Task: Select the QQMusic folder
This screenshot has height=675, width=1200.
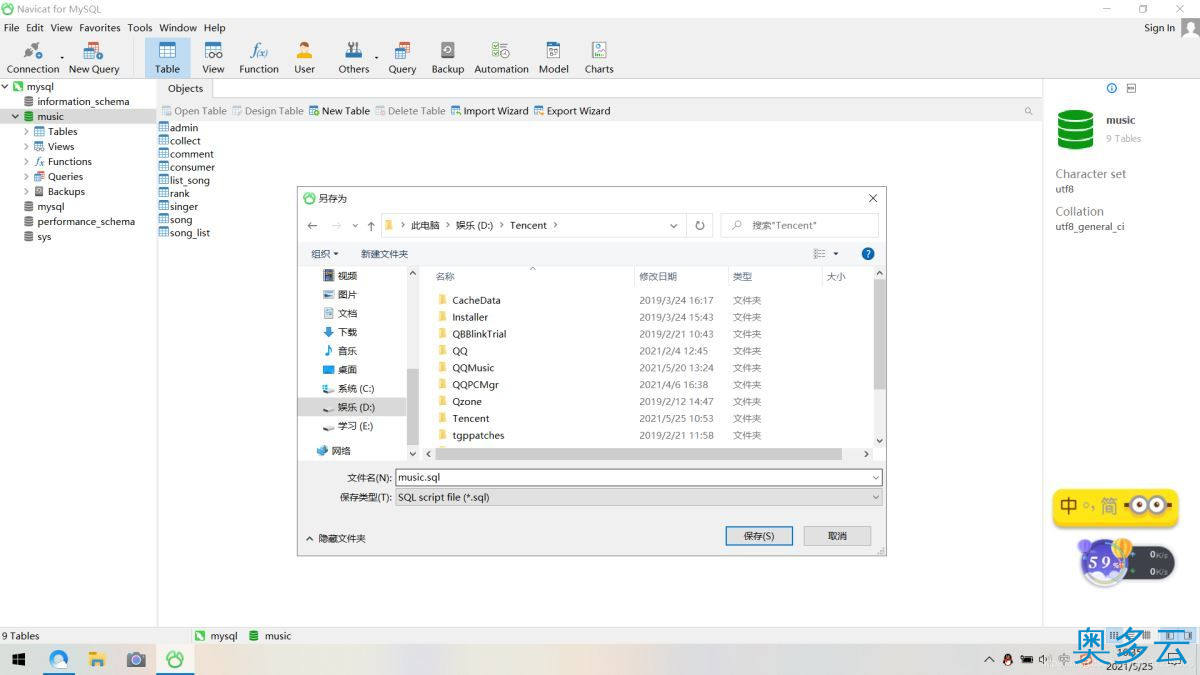Action: 473,368
